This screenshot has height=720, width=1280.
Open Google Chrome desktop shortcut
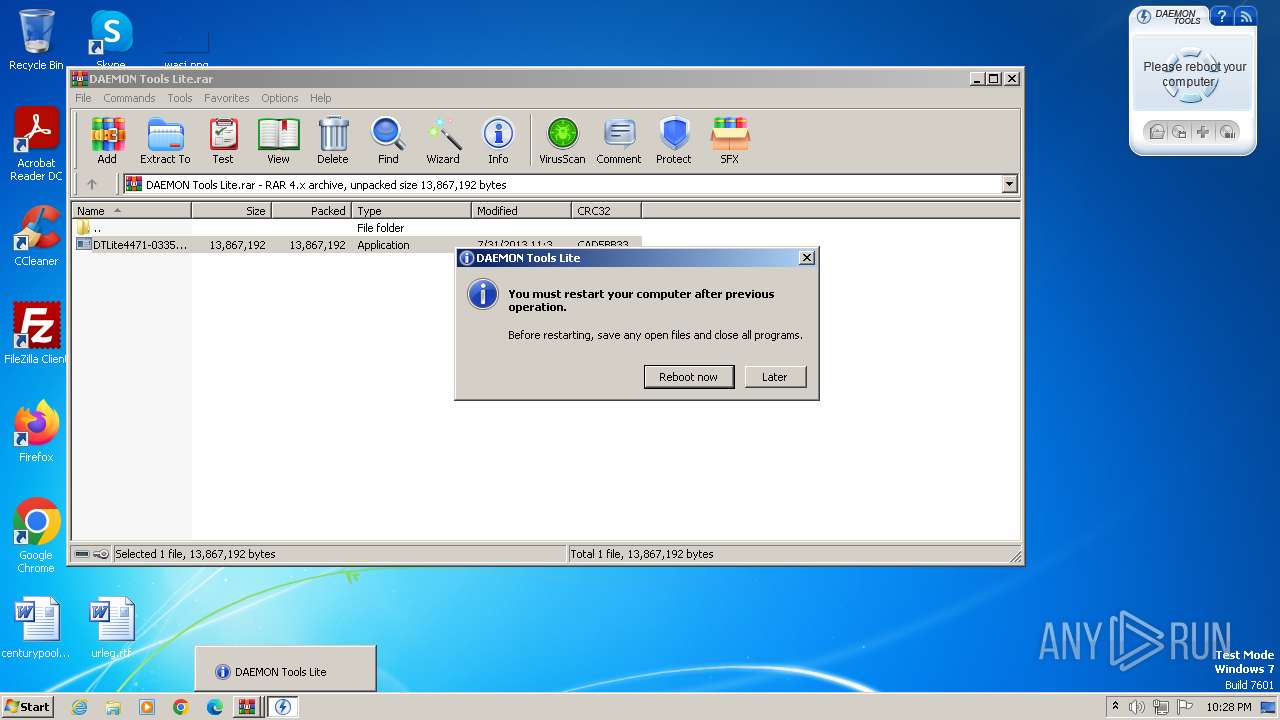tap(36, 536)
